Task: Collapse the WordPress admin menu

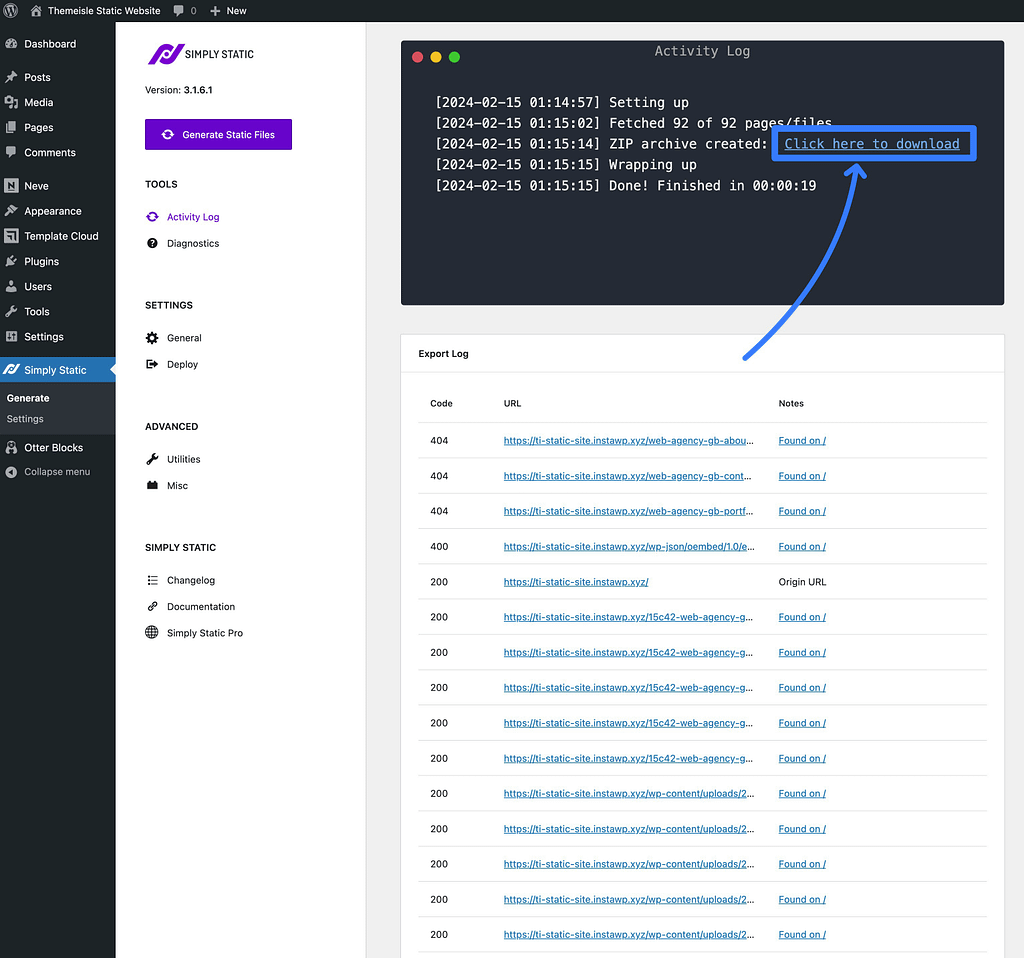Action: click(56, 472)
